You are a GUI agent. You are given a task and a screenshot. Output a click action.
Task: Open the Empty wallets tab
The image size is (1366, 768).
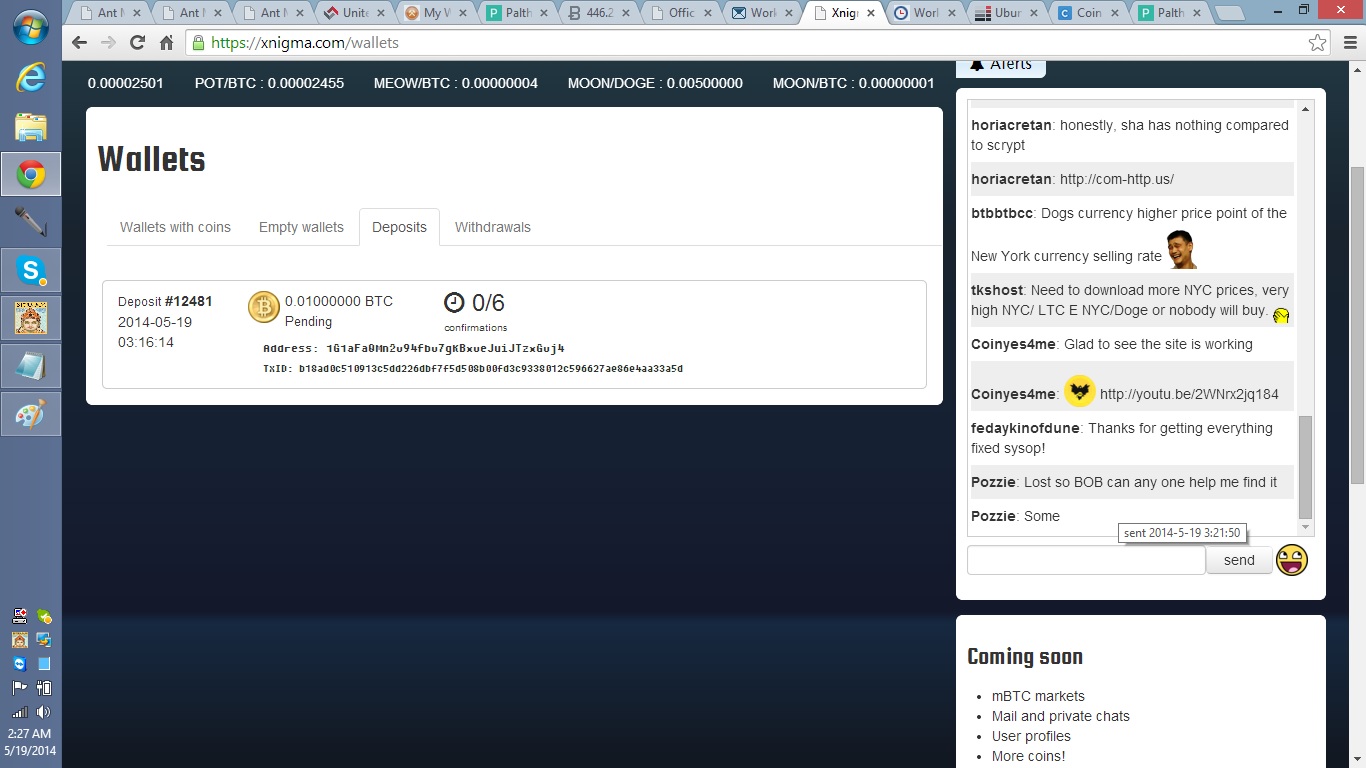point(301,227)
